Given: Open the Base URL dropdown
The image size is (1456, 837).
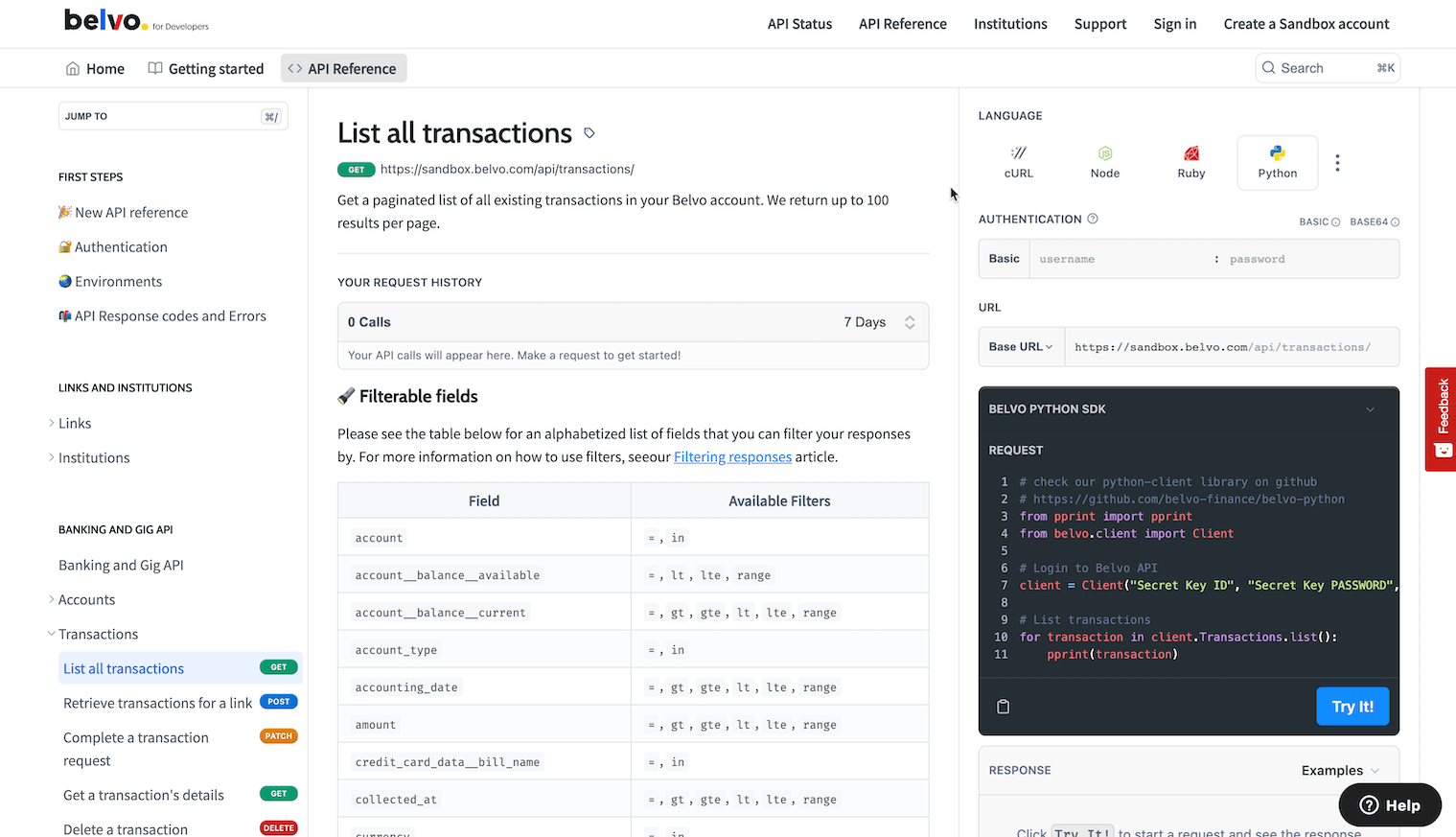Looking at the screenshot, I should 1020,347.
